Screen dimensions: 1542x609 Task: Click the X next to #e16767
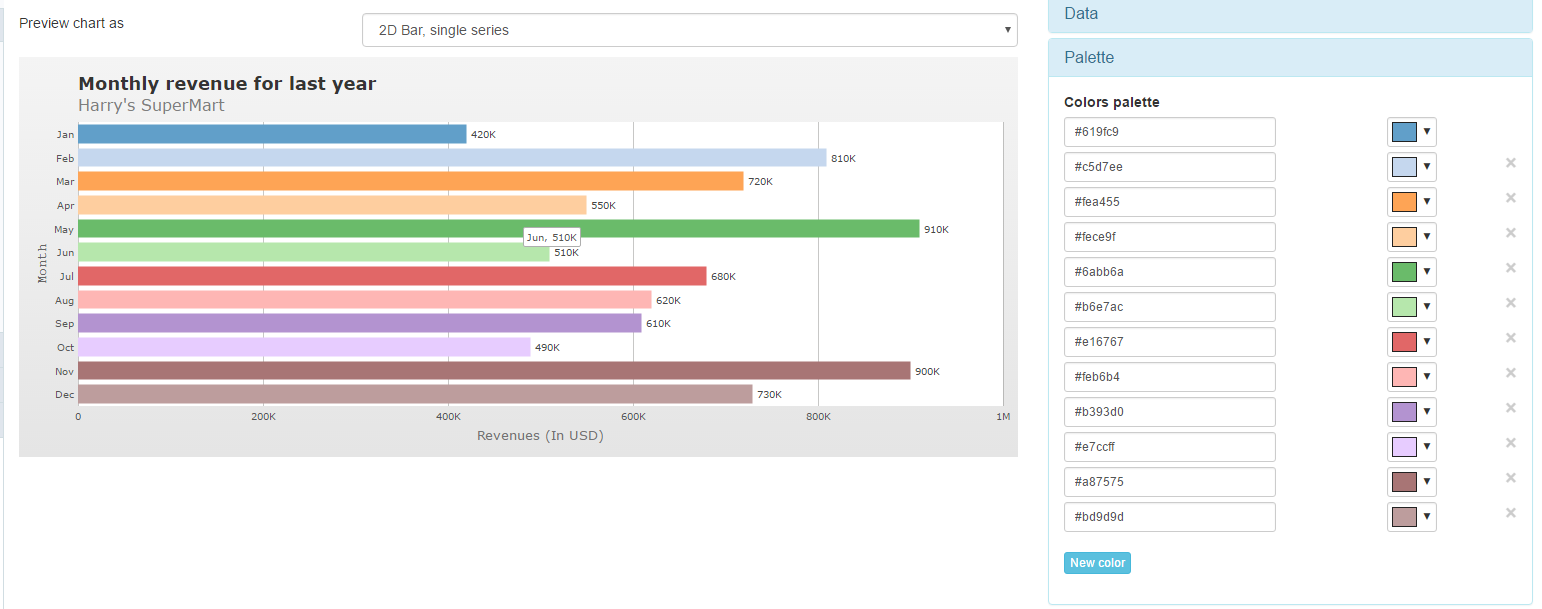click(x=1510, y=338)
